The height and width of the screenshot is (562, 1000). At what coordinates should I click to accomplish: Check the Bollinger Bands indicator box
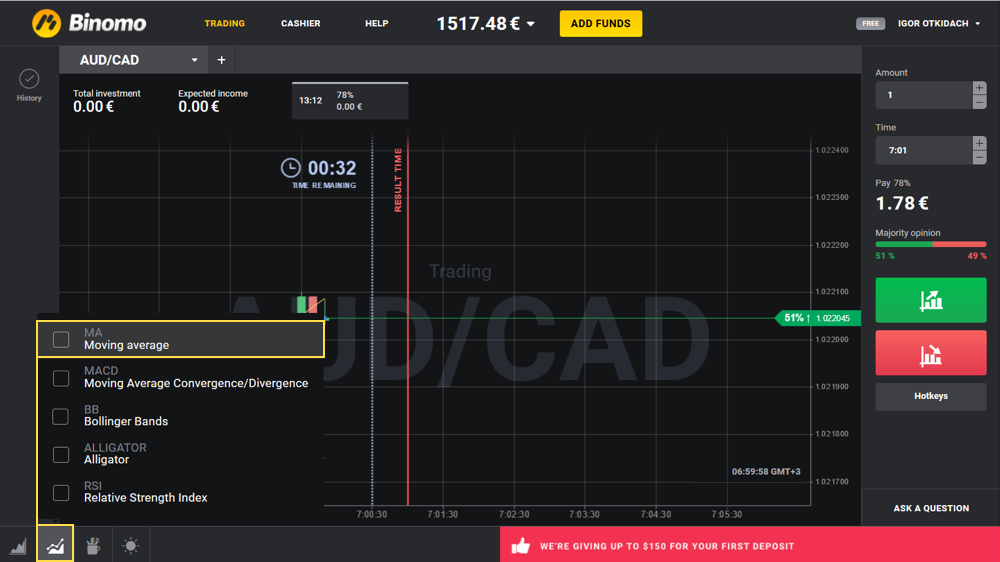pyautogui.click(x=61, y=416)
